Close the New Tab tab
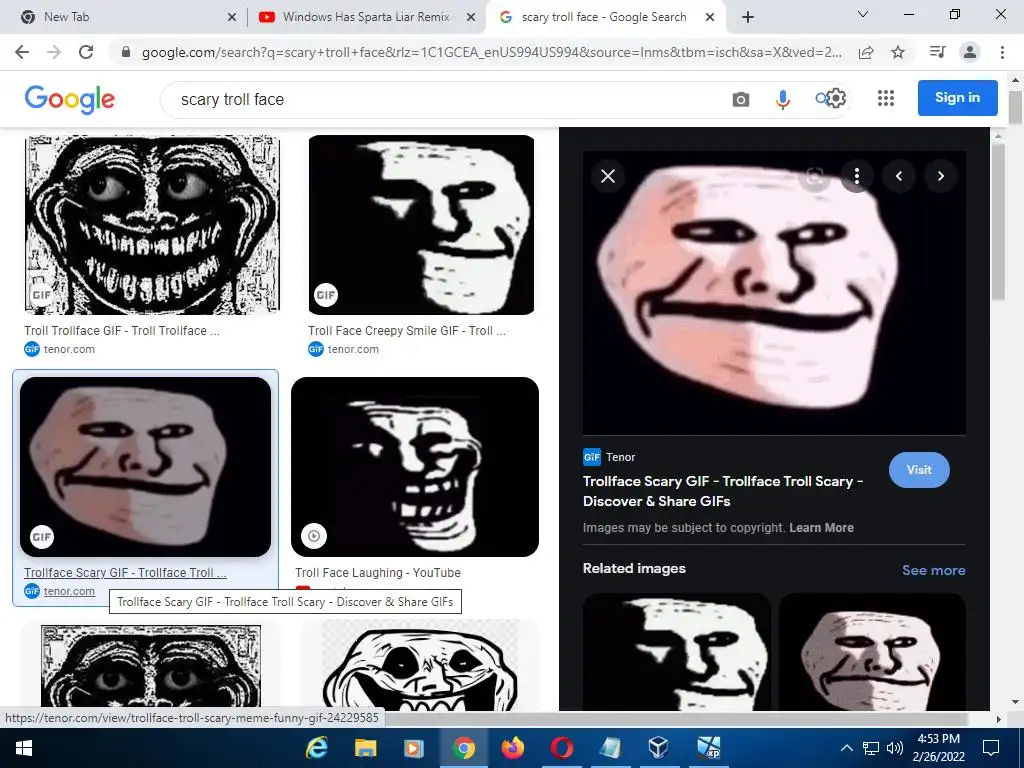Viewport: 1024px width, 768px height. [x=232, y=18]
